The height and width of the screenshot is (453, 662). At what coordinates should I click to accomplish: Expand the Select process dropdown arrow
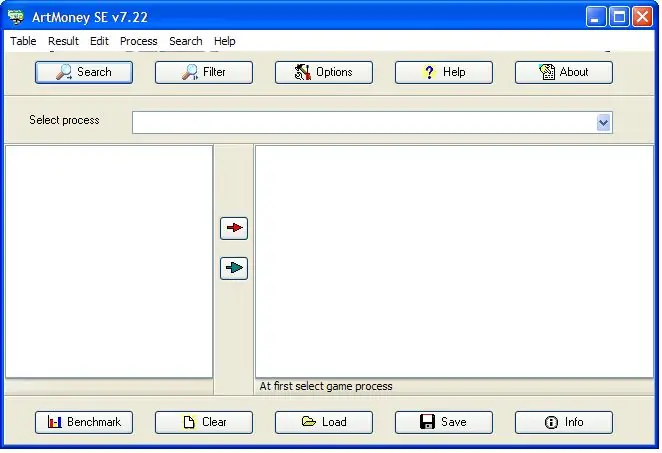pos(603,122)
